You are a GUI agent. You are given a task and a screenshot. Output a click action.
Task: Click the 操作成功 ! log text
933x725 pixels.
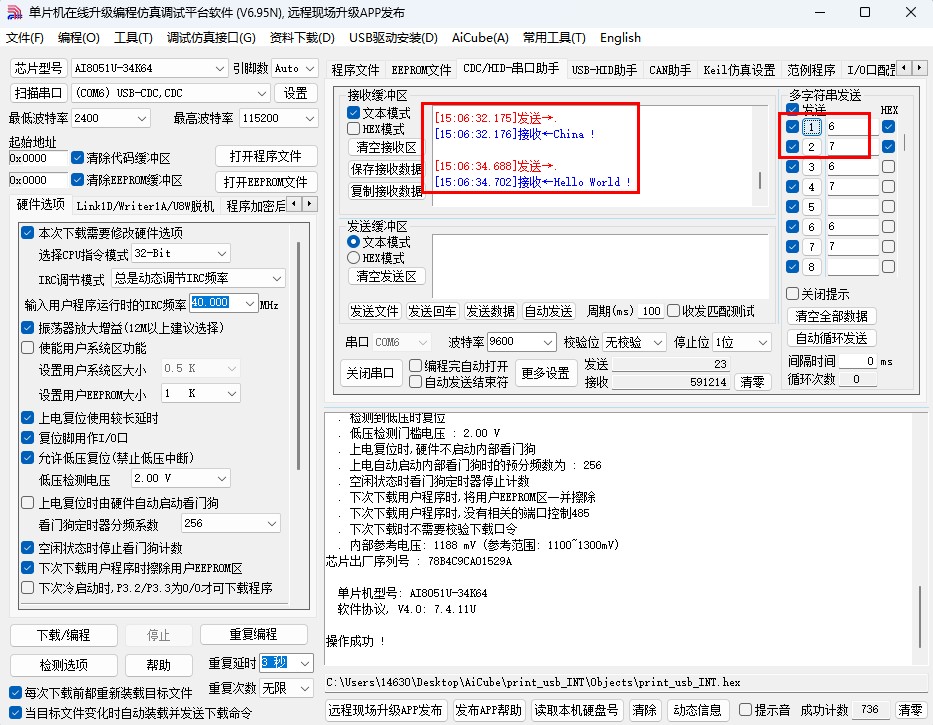pyautogui.click(x=355, y=641)
